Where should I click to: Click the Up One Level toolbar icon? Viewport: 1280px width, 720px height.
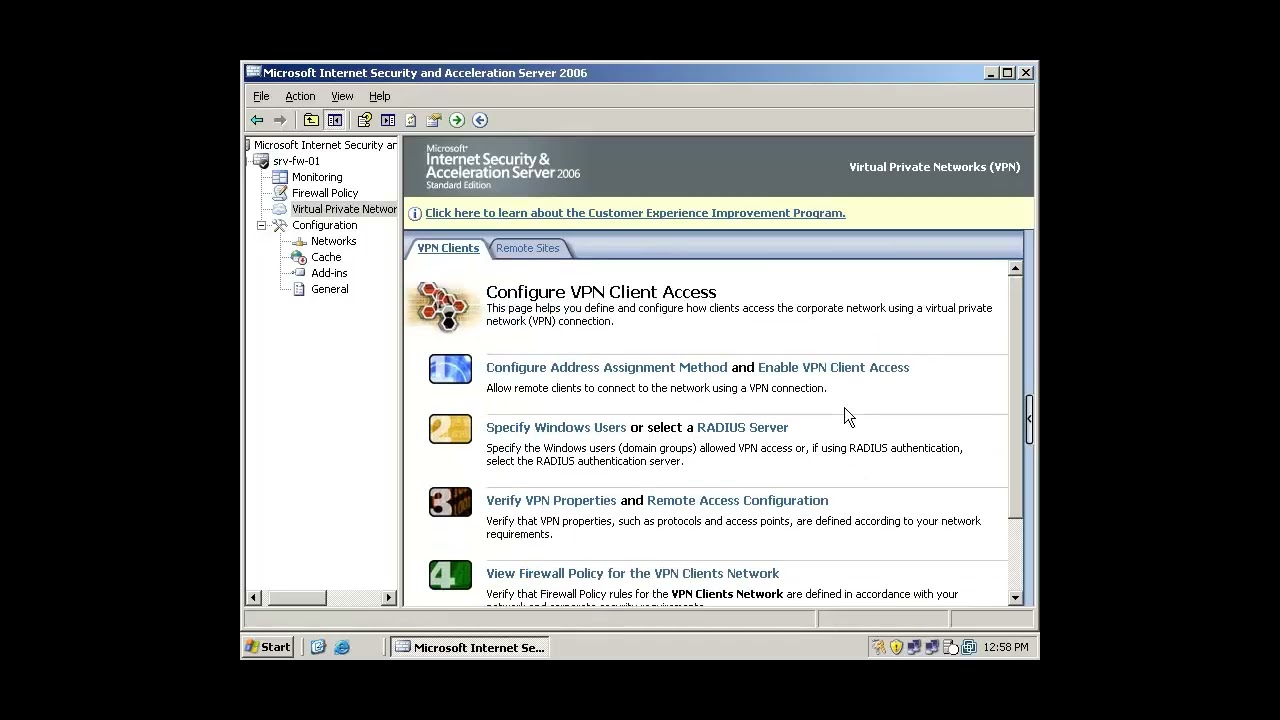click(311, 120)
